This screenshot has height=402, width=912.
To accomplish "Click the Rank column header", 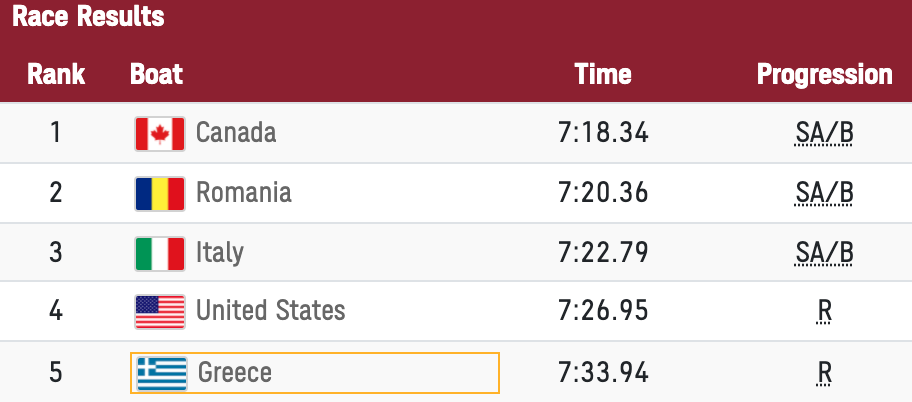I will point(56,74).
